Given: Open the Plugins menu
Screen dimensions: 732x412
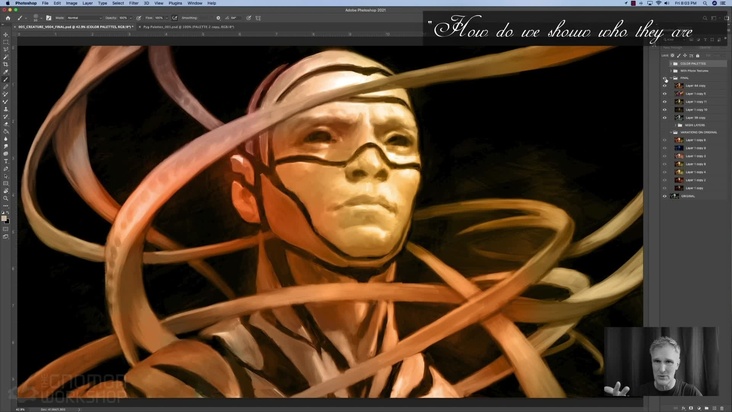Looking at the screenshot, I should click(x=176, y=3).
